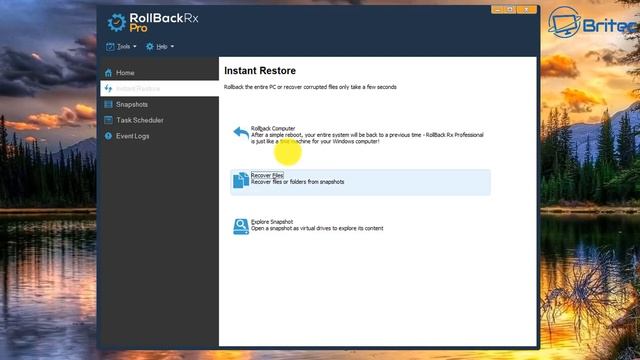
Task: Open Event Logs sidebar page
Action: pos(159,136)
